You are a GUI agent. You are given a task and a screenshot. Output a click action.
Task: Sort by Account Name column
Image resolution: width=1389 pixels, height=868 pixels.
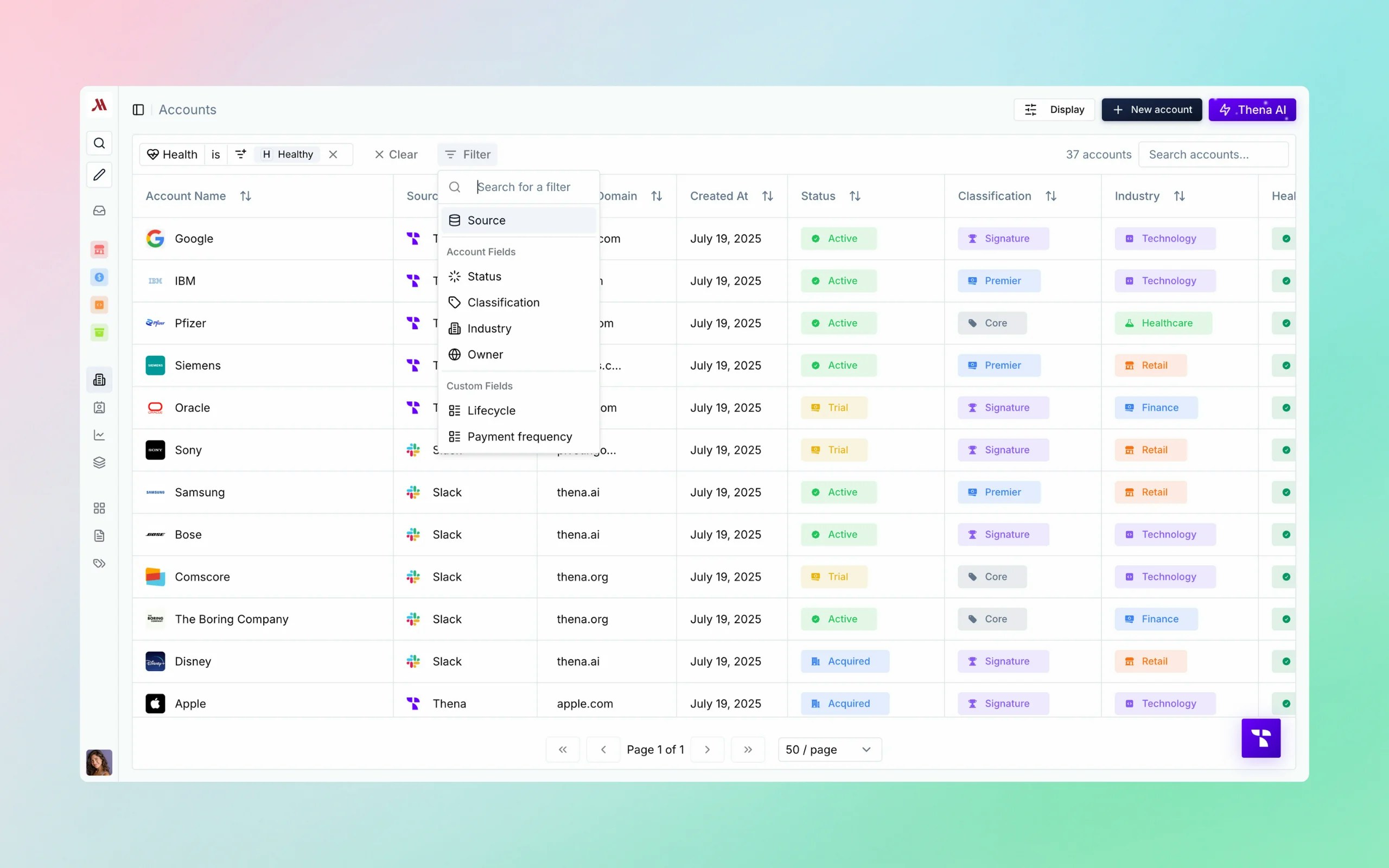point(246,196)
